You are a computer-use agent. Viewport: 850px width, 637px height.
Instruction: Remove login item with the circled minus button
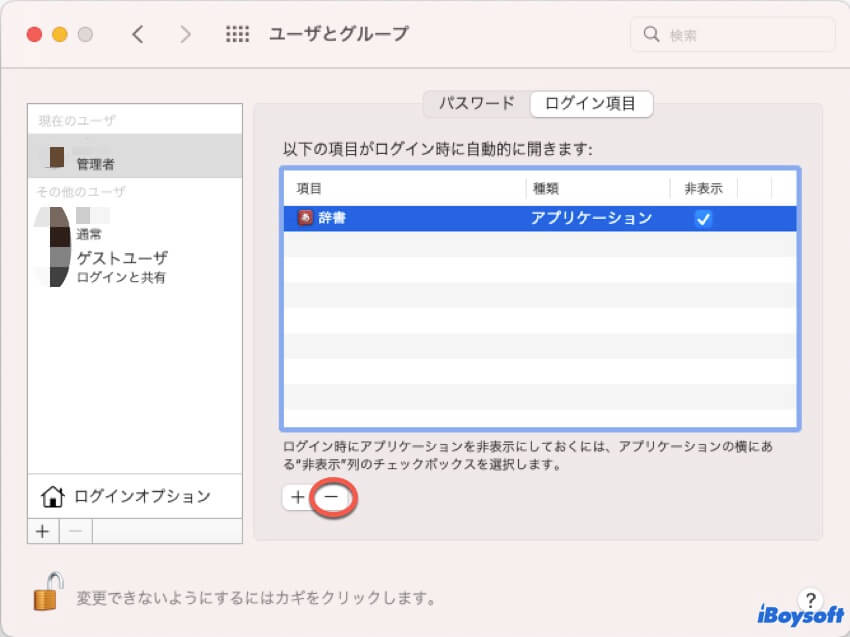[331, 496]
